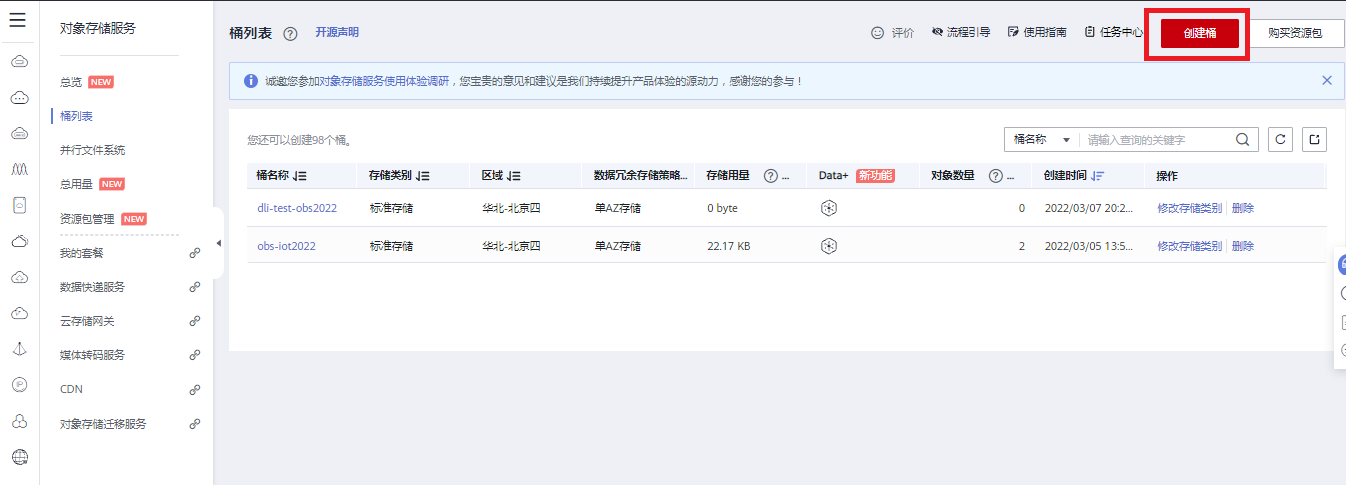
Task: Sort by 存储类别 column
Action: (422, 176)
